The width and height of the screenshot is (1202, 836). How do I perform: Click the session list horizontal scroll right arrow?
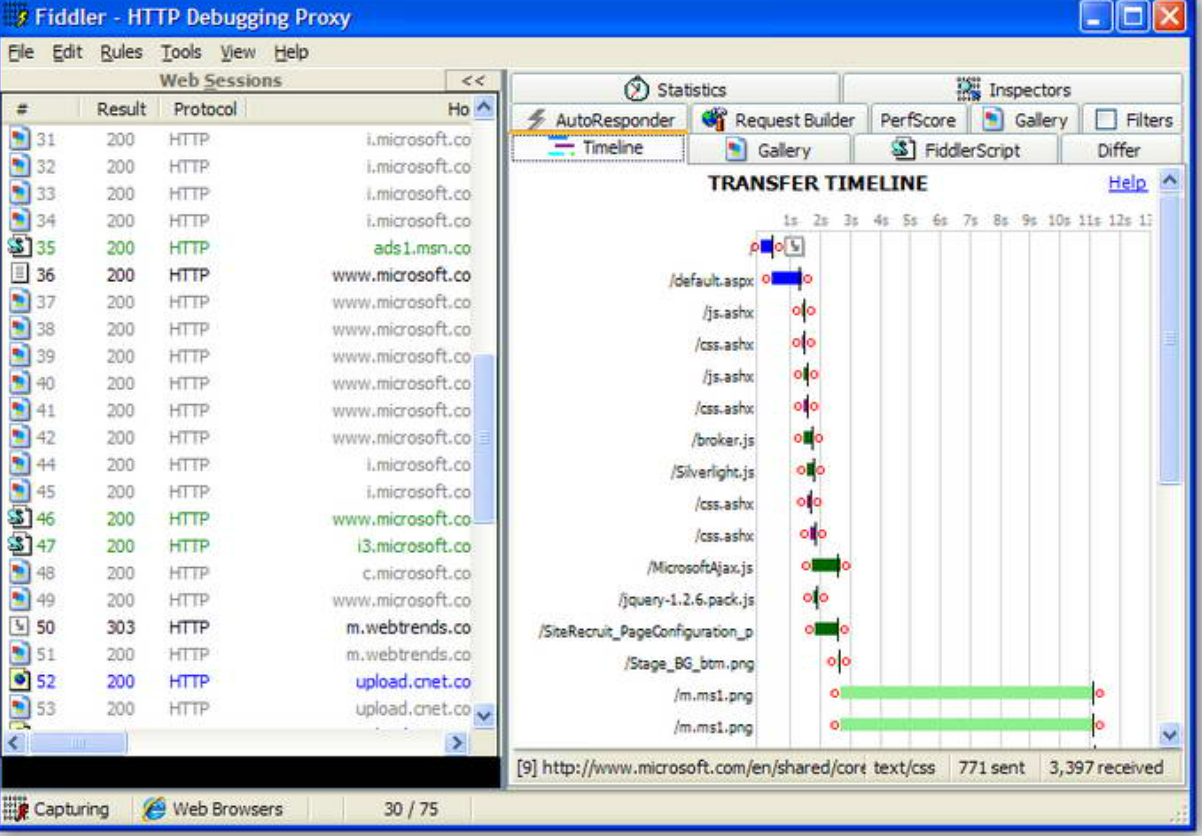click(x=456, y=743)
